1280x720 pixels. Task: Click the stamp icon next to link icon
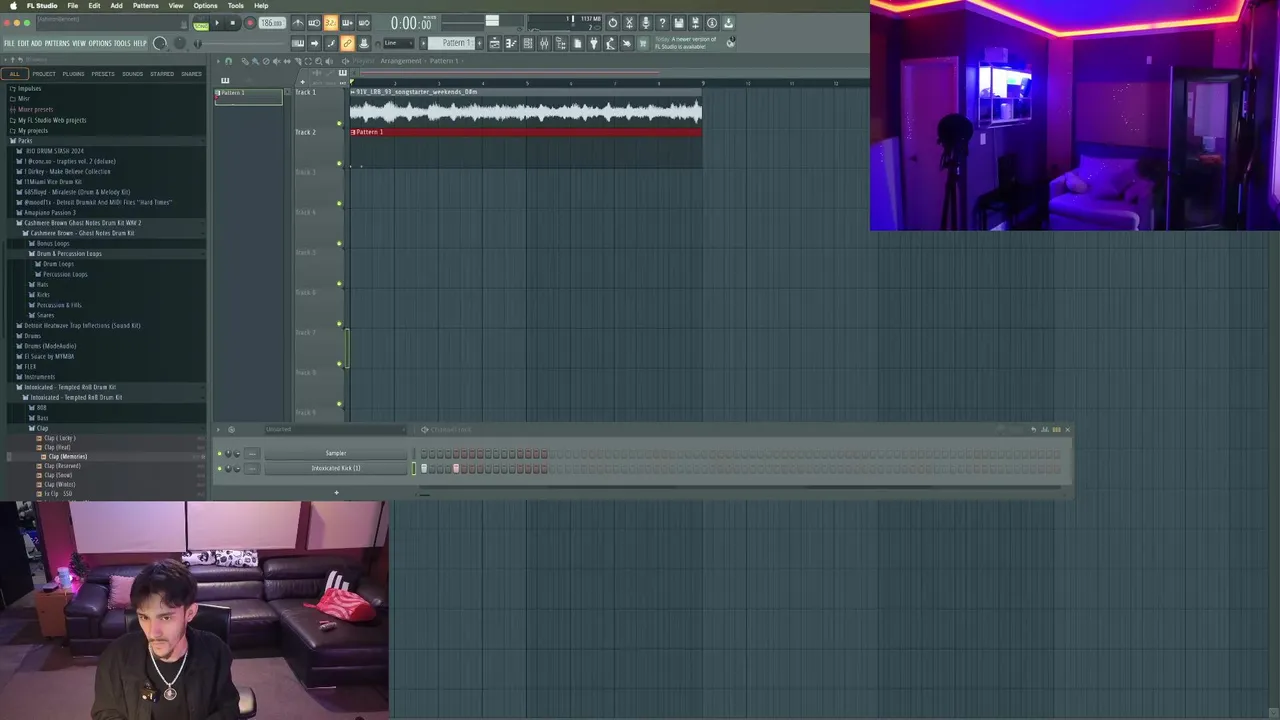pos(363,43)
